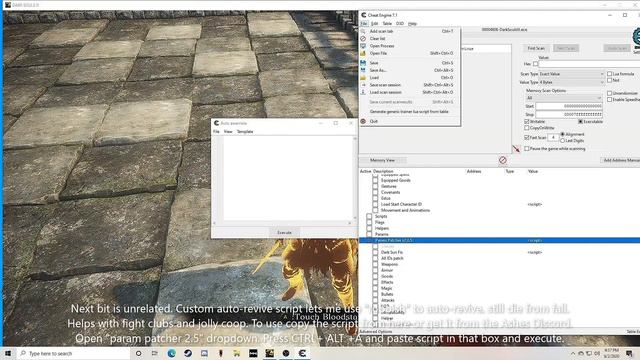Viewport: 640px width, 360px height.
Task: Click the Cortana circle icon on the taskbar
Action: [x=138, y=353]
